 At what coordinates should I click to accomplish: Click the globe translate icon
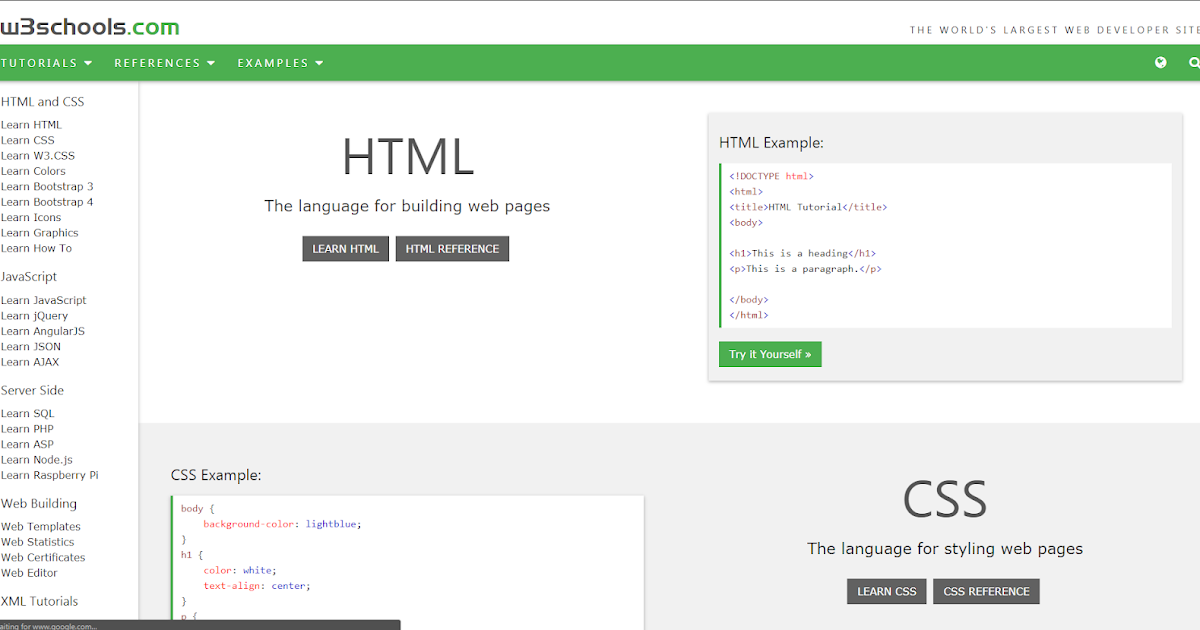pos(1160,62)
